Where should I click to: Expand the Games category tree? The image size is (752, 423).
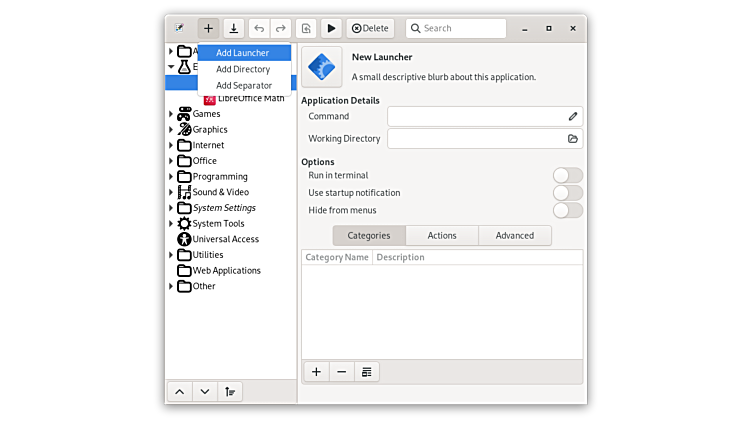click(171, 114)
